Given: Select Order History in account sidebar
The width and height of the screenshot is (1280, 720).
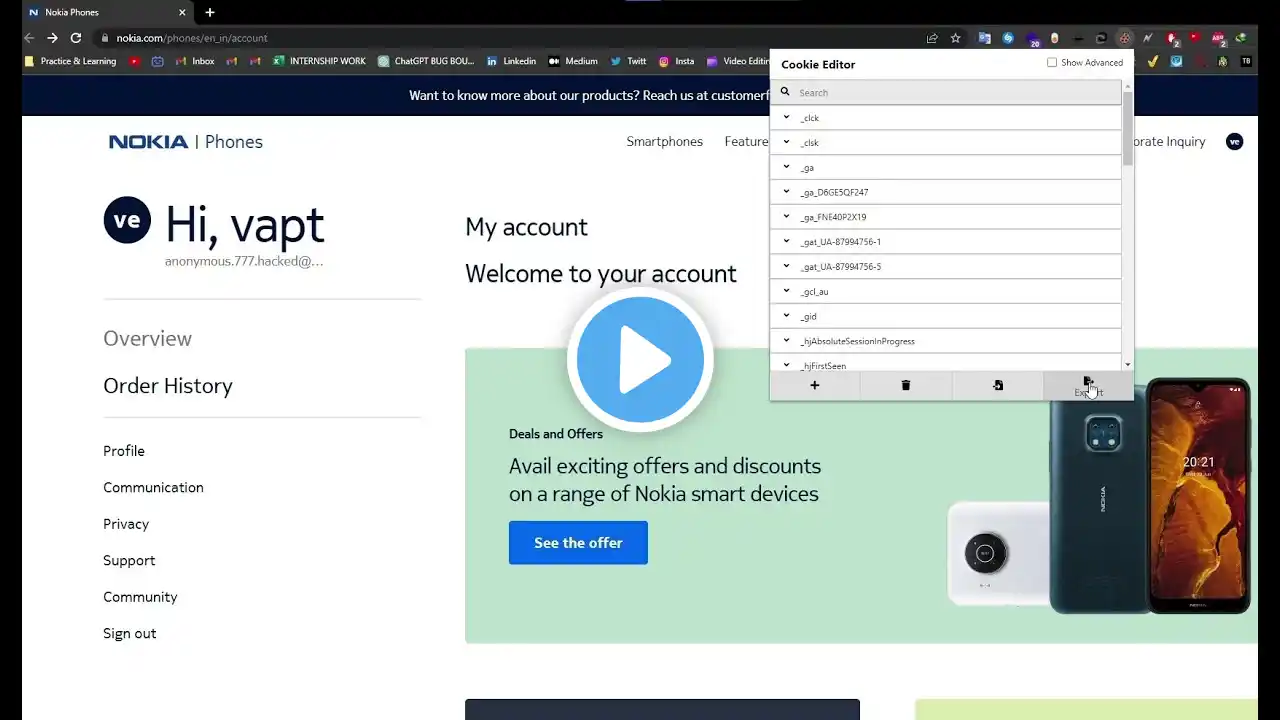Looking at the screenshot, I should [168, 386].
